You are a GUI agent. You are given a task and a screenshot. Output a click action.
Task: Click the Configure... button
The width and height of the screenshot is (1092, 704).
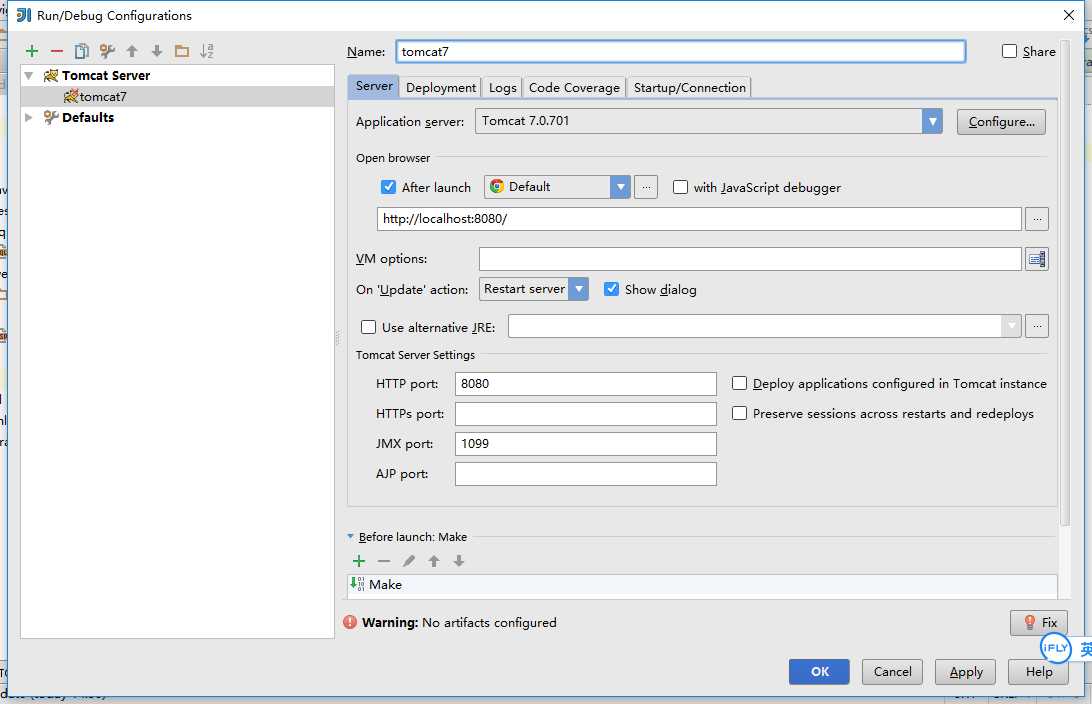(1001, 122)
